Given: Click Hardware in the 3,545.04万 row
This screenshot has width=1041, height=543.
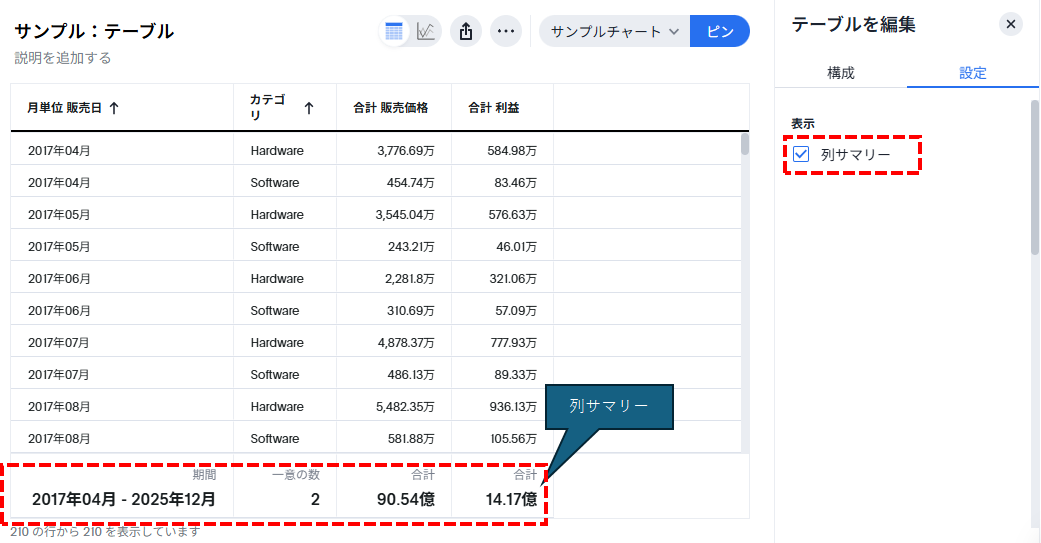Looking at the screenshot, I should click(x=277, y=214).
